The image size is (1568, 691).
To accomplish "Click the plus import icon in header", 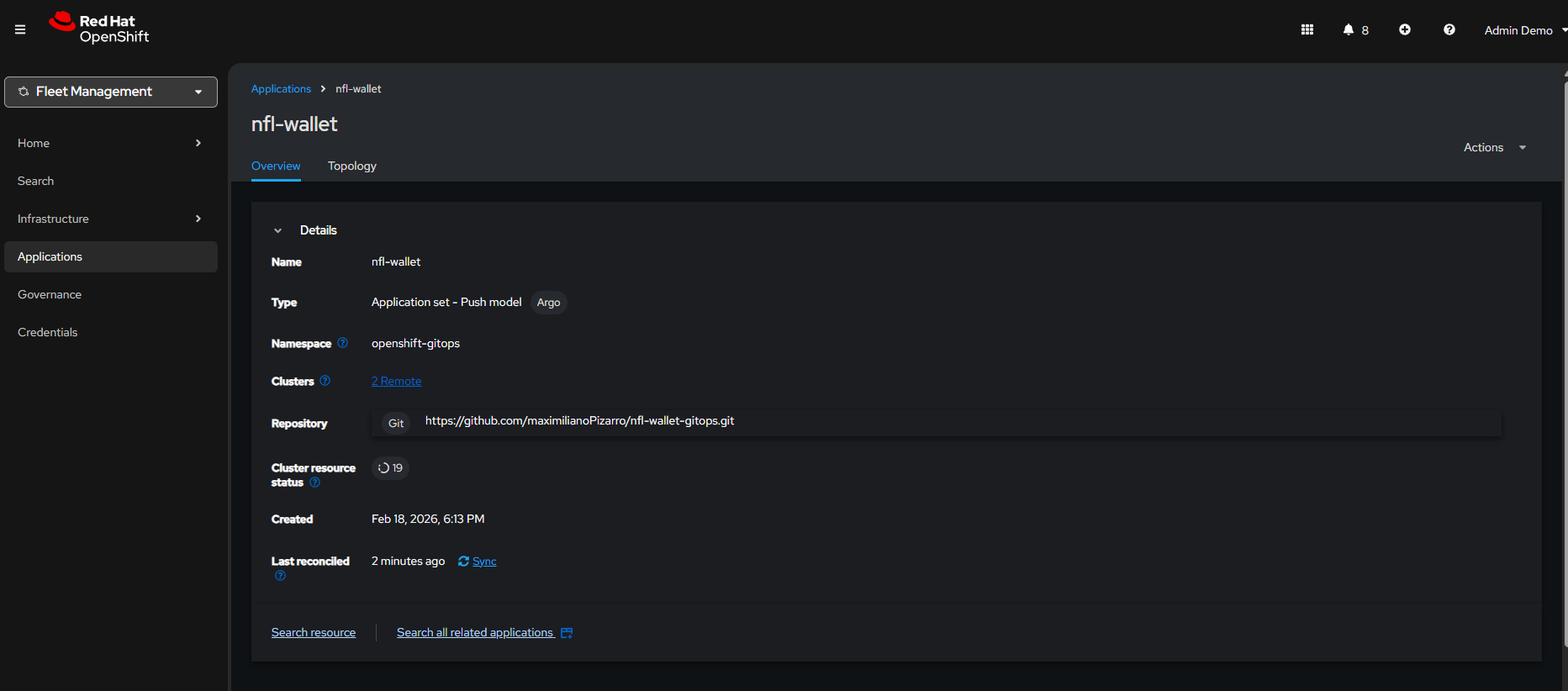I will [x=1405, y=29].
